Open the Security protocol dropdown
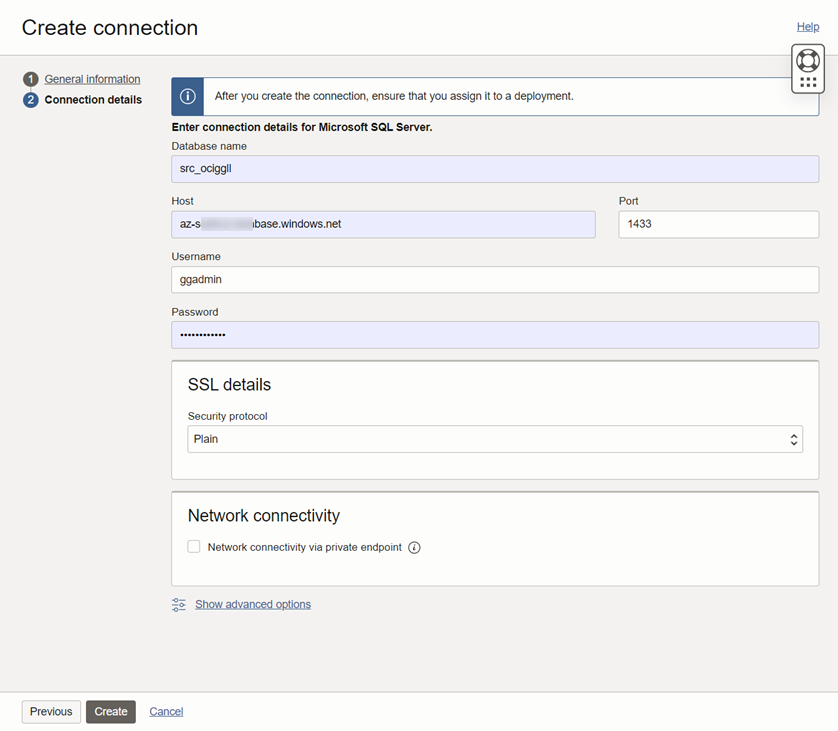 [494, 438]
